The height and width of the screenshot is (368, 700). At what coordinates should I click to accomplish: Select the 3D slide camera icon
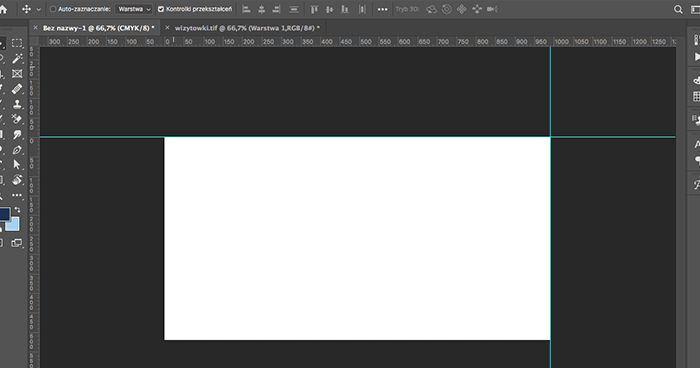477,9
